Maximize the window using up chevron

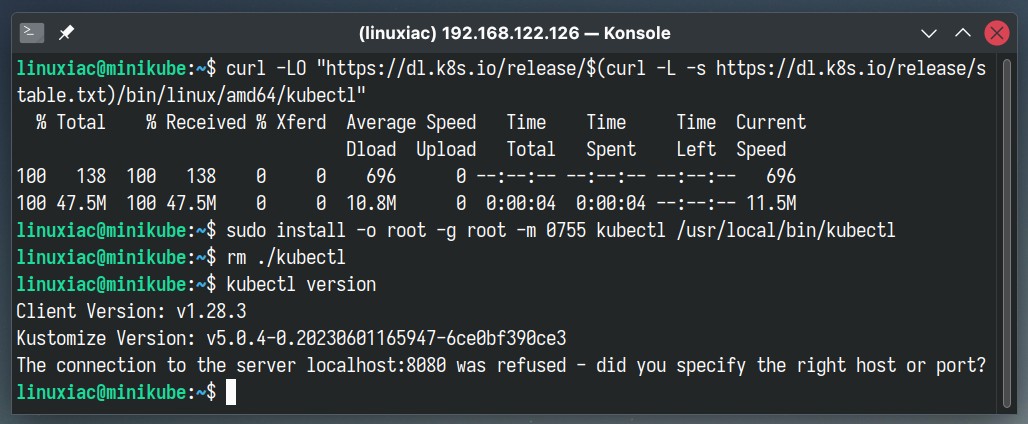coord(962,33)
